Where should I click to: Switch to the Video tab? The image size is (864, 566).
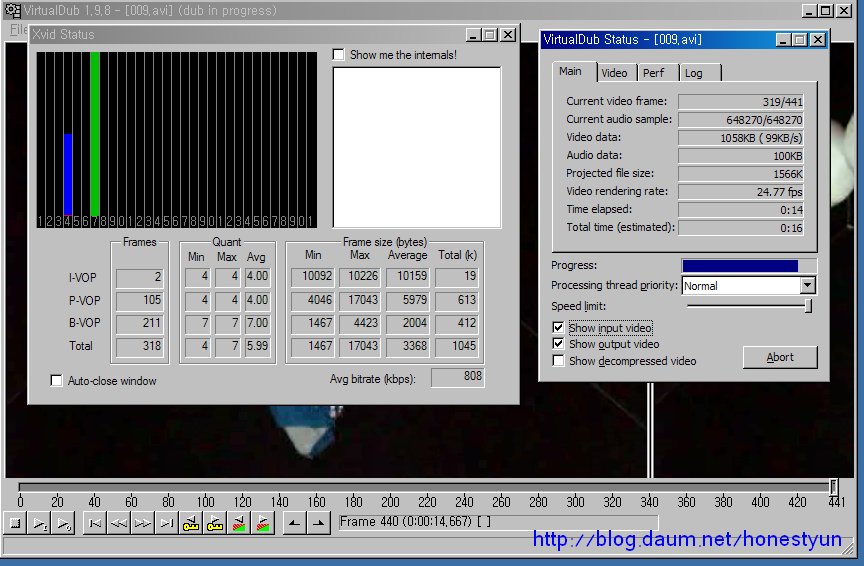pyautogui.click(x=615, y=73)
